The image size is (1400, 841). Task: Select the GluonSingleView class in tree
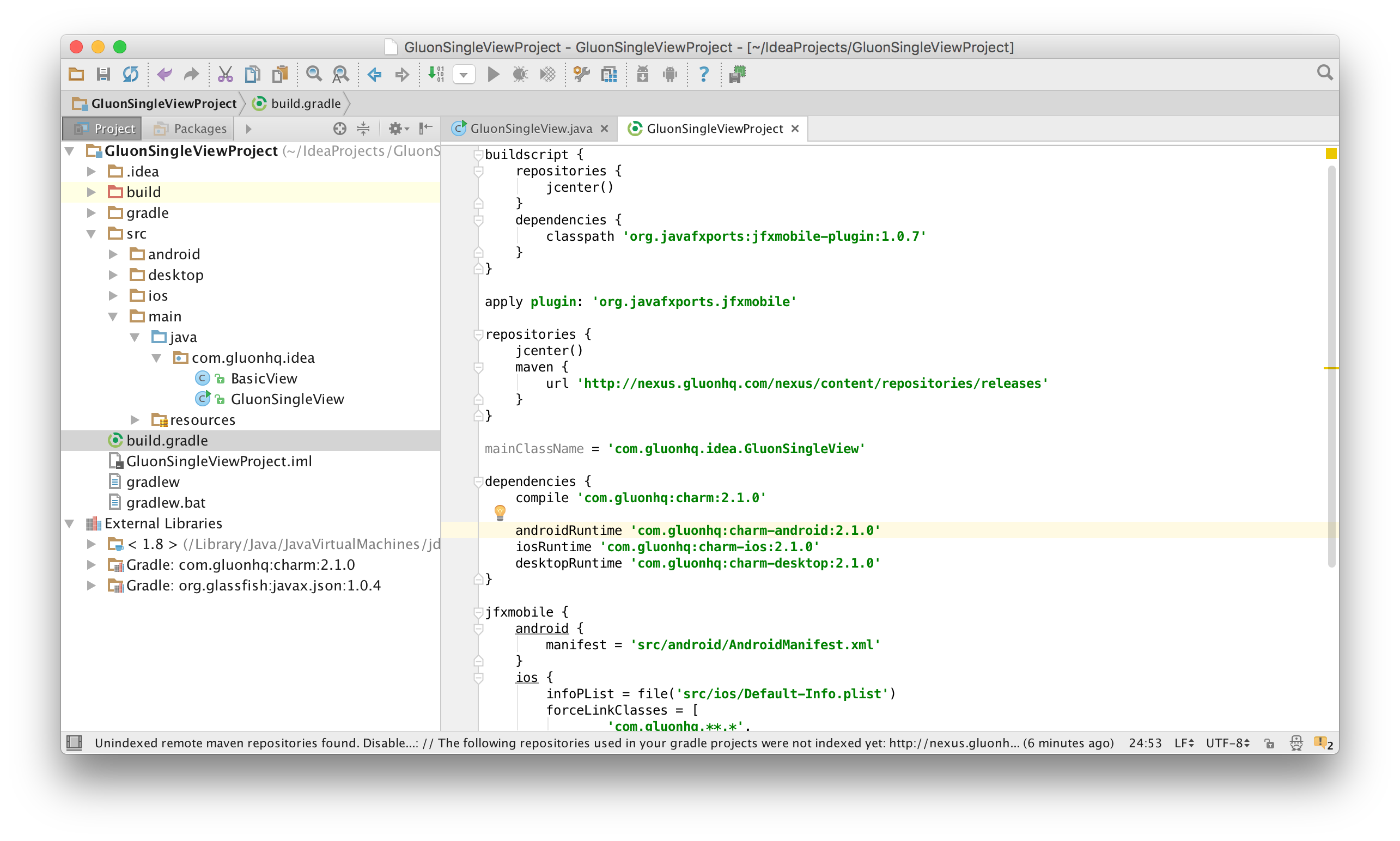click(287, 399)
